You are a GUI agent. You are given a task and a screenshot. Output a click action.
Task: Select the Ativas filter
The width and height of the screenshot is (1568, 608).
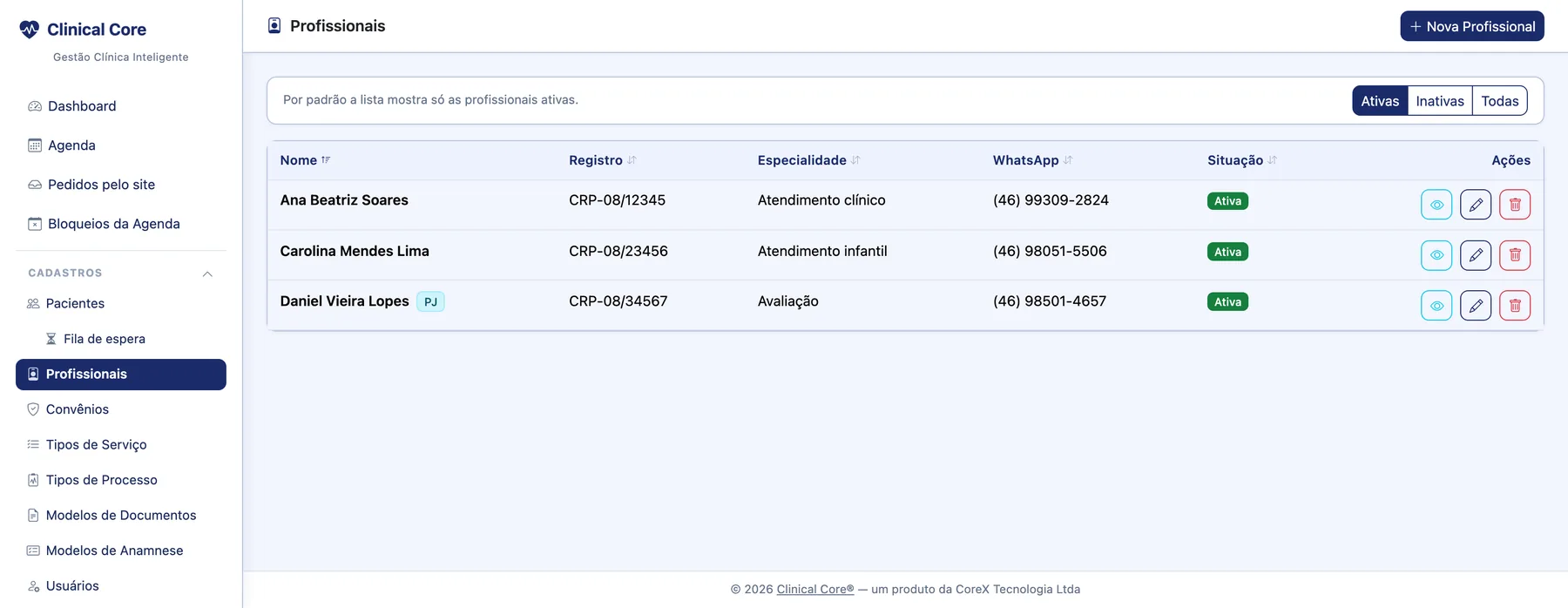click(1380, 101)
